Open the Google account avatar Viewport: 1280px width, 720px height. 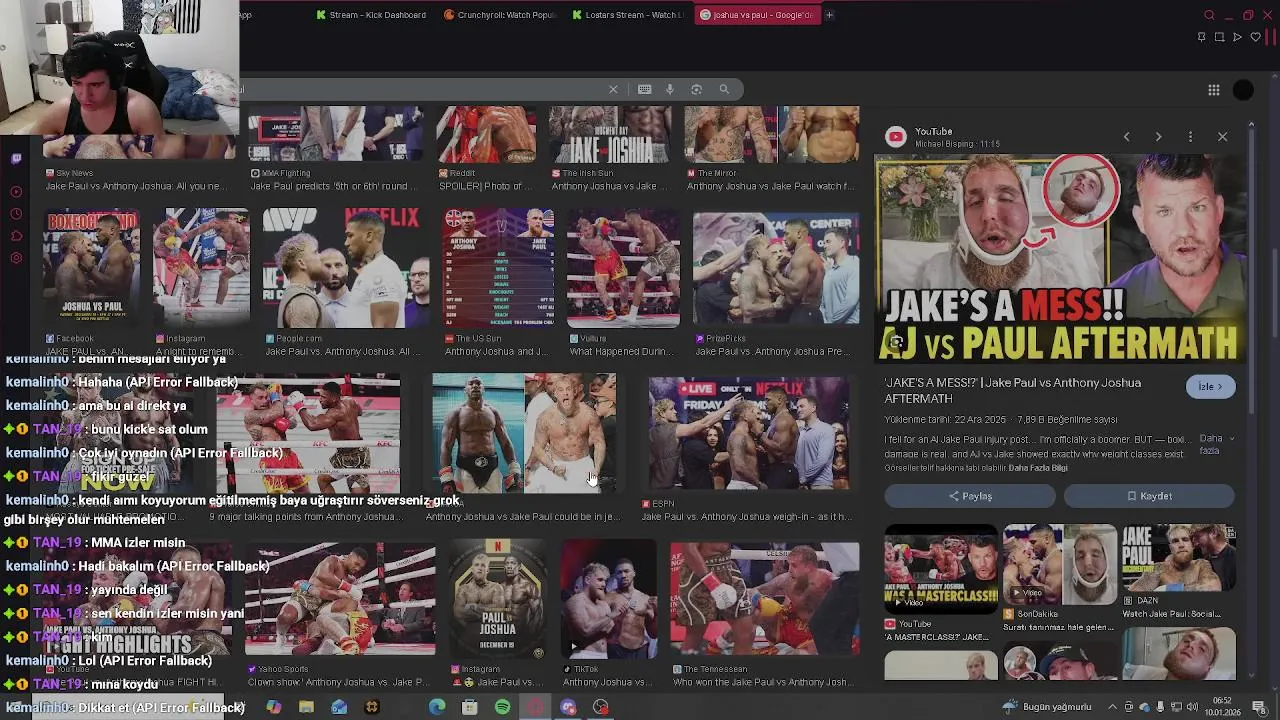pyautogui.click(x=1243, y=90)
